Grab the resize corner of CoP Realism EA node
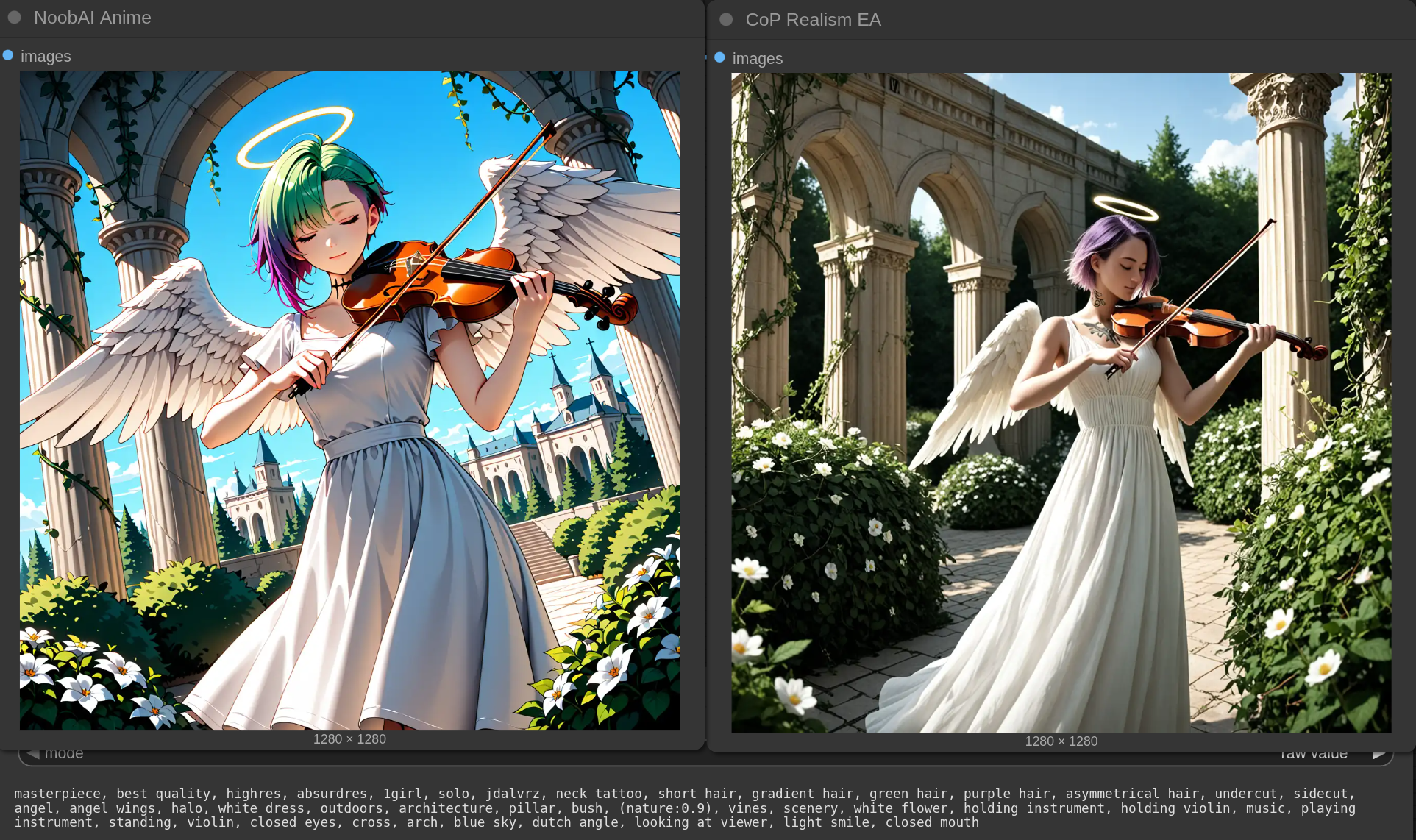 click(x=1409, y=747)
